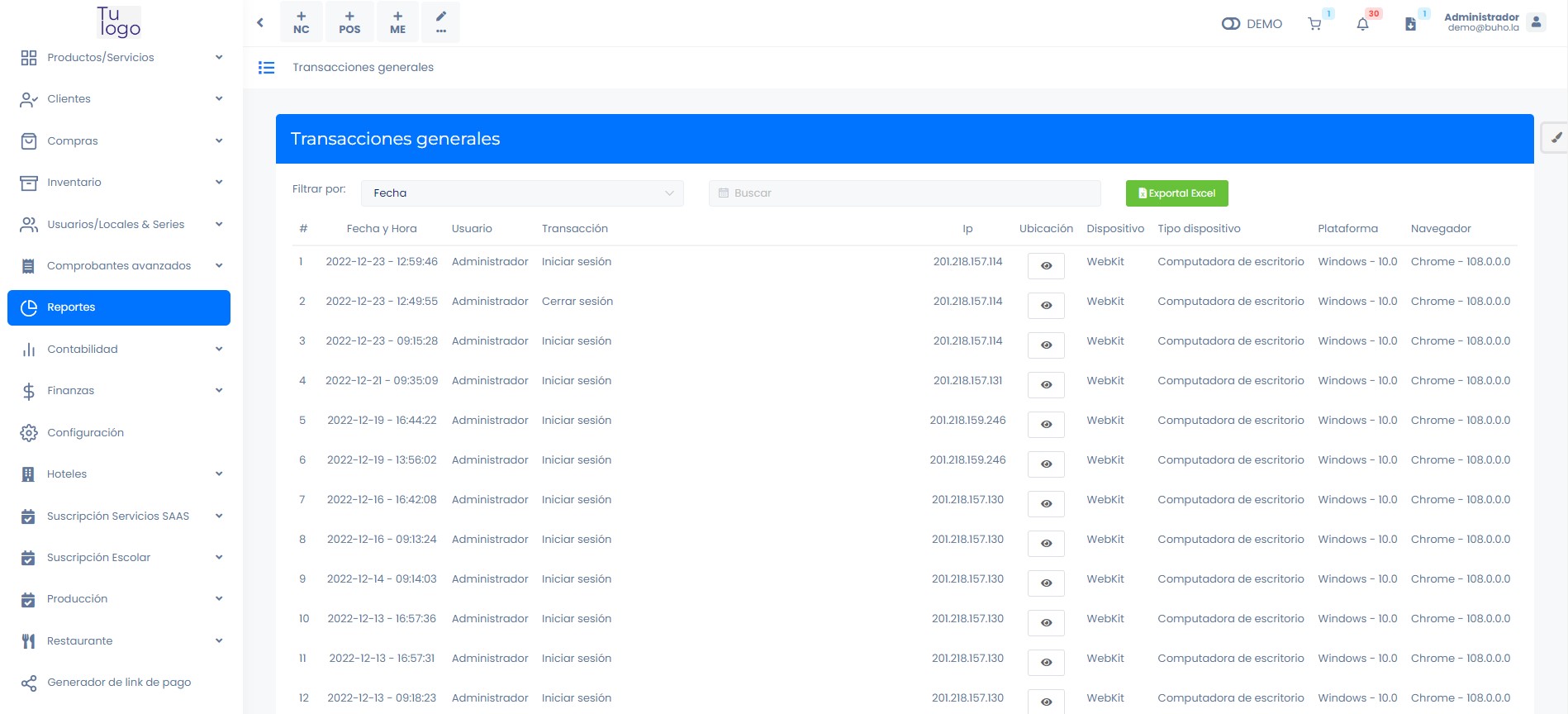Expand the Inventario sidebar section
The width and height of the screenshot is (1568, 714).
[x=119, y=183]
